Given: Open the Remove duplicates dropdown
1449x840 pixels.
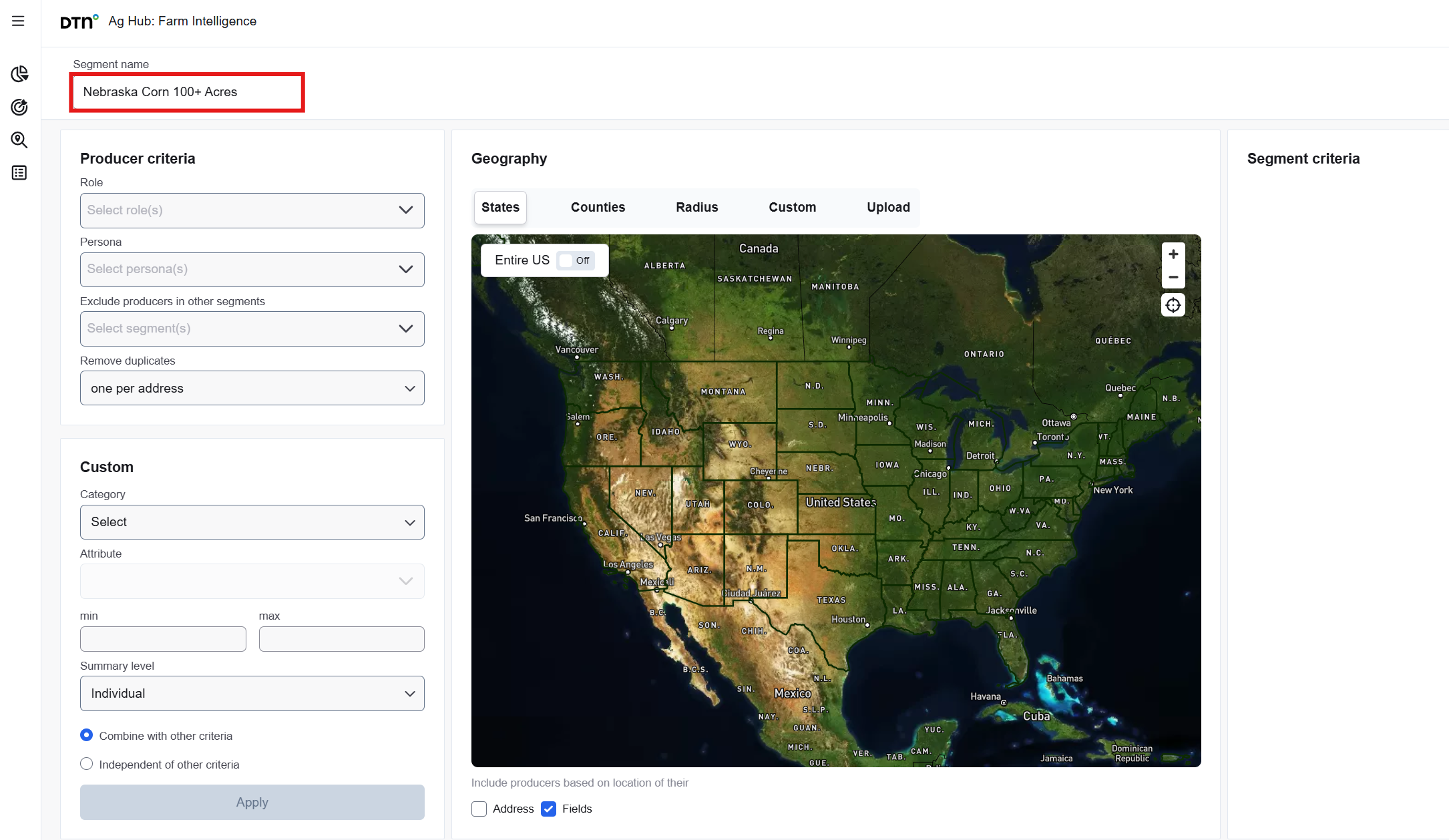Looking at the screenshot, I should tap(252, 388).
